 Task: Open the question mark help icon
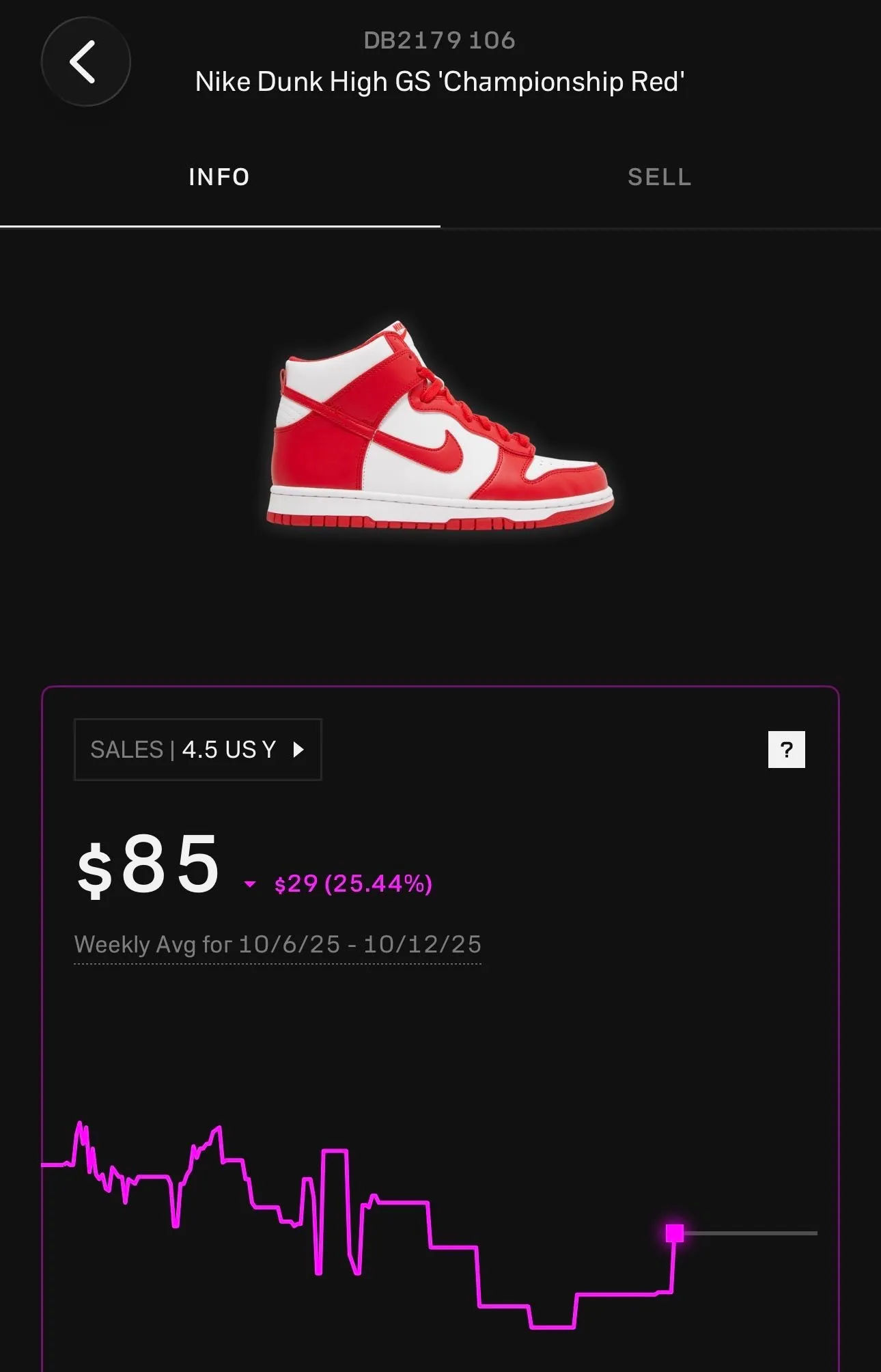coord(786,750)
